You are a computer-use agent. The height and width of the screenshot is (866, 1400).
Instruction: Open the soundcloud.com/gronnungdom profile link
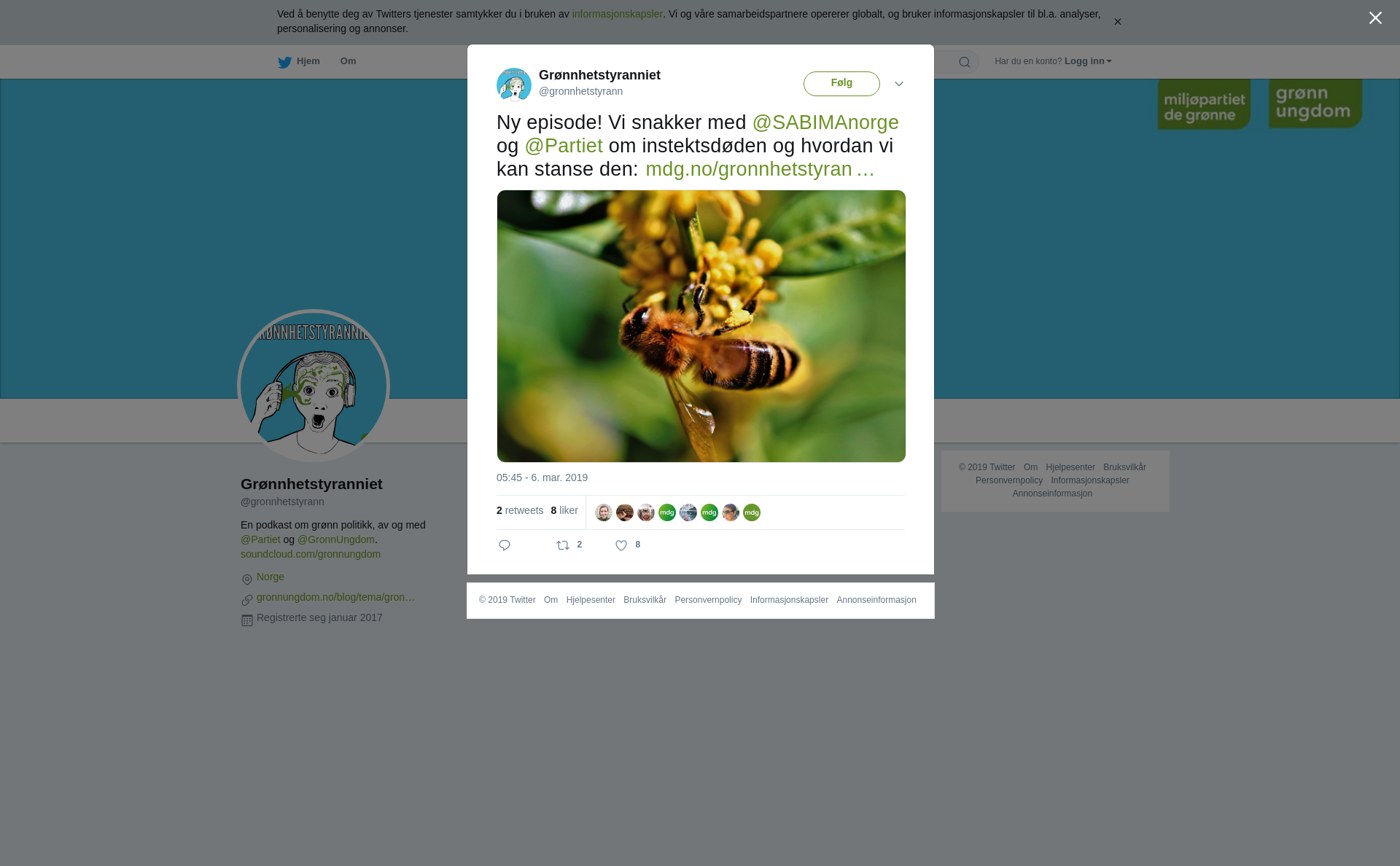[311, 554]
